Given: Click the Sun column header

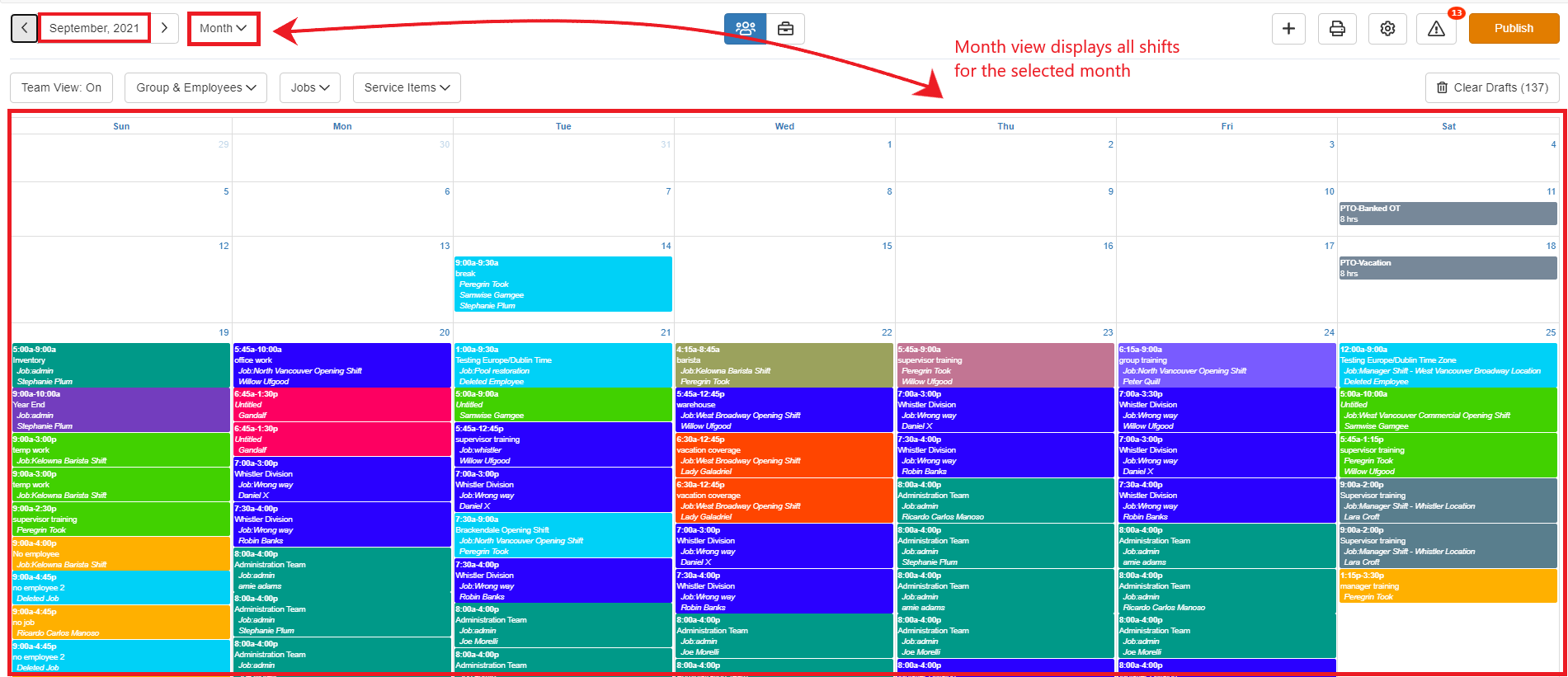Looking at the screenshot, I should pyautogui.click(x=121, y=126).
